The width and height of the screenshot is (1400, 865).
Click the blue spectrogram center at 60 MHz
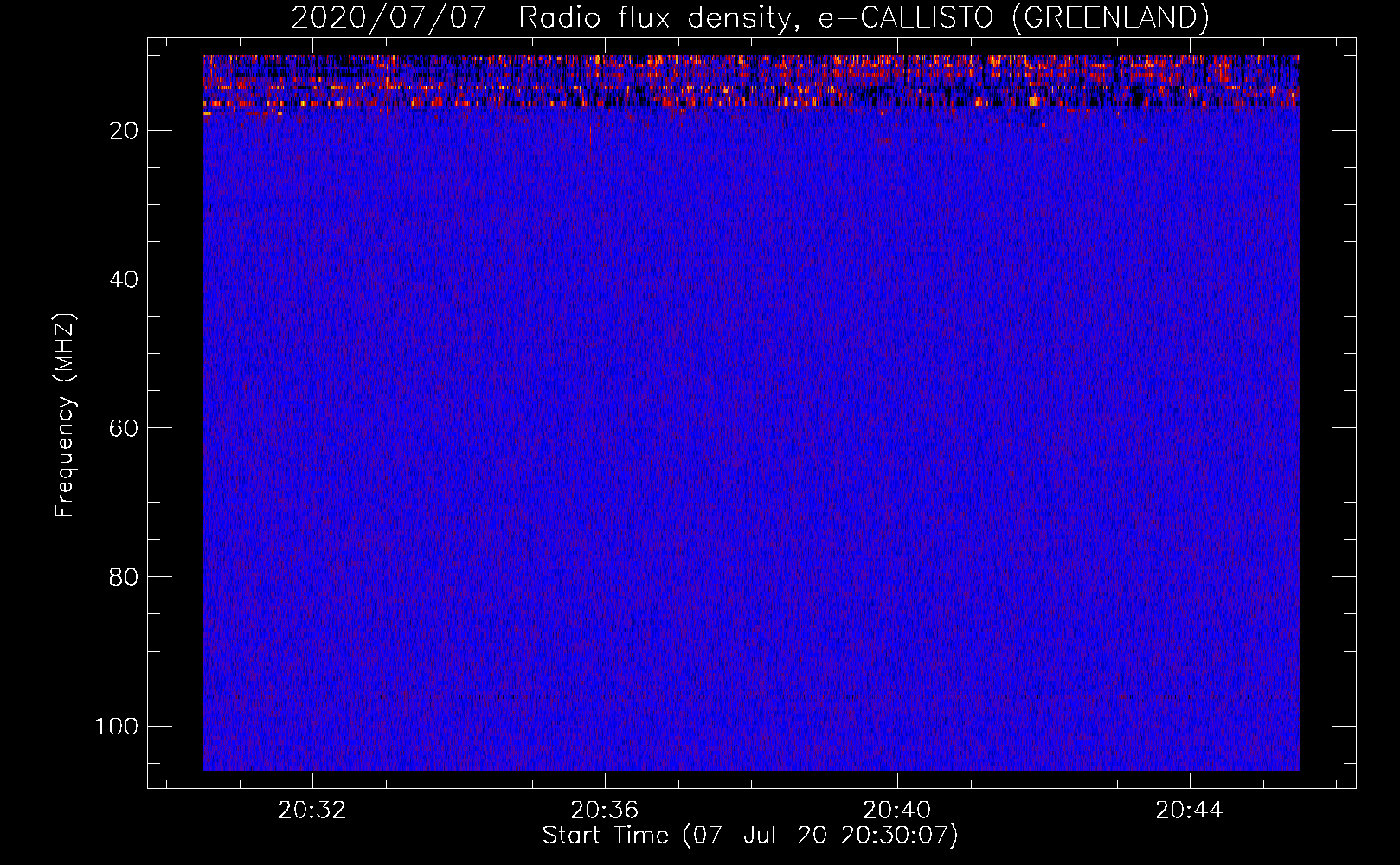(751, 427)
